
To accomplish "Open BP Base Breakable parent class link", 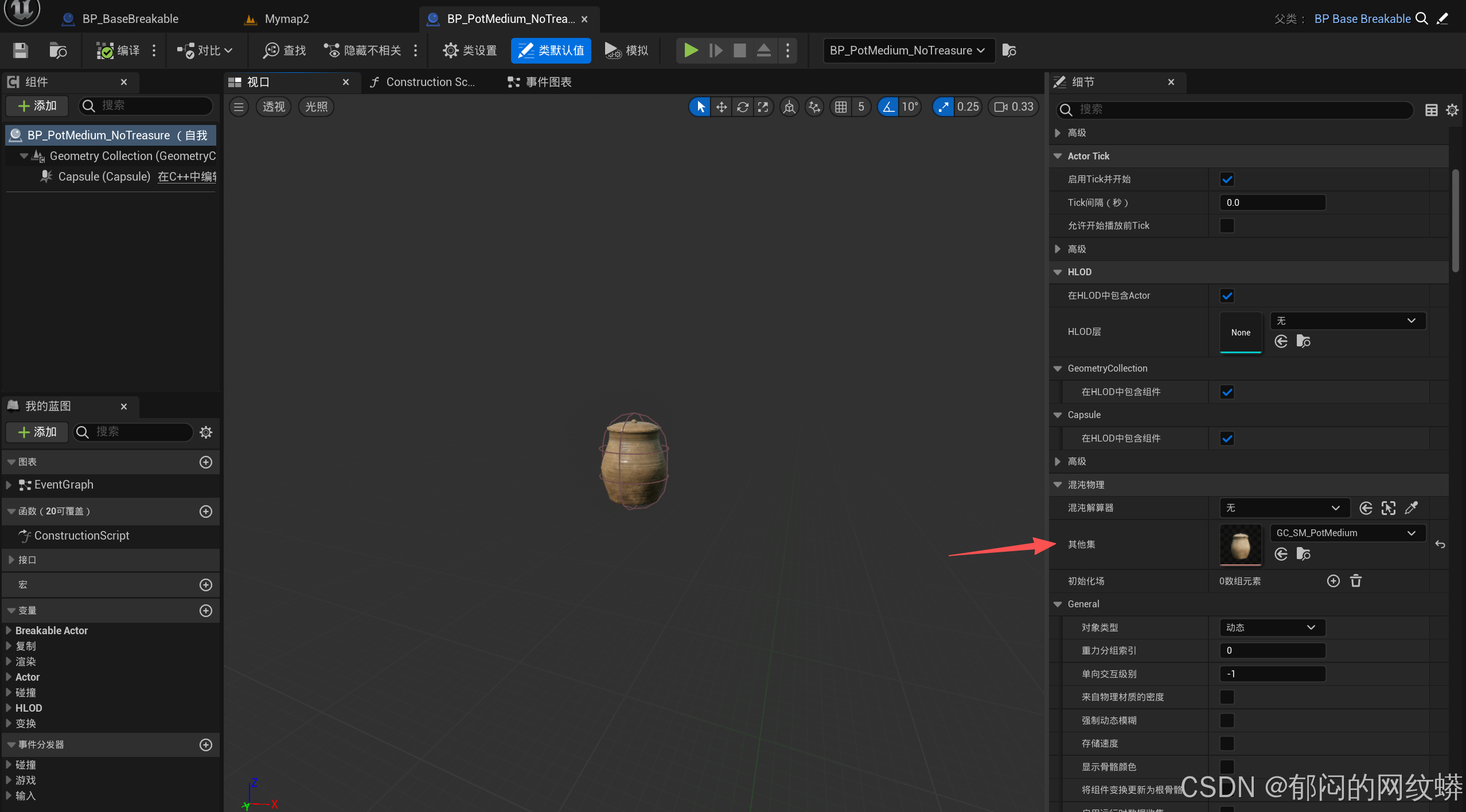I will (x=1362, y=19).
